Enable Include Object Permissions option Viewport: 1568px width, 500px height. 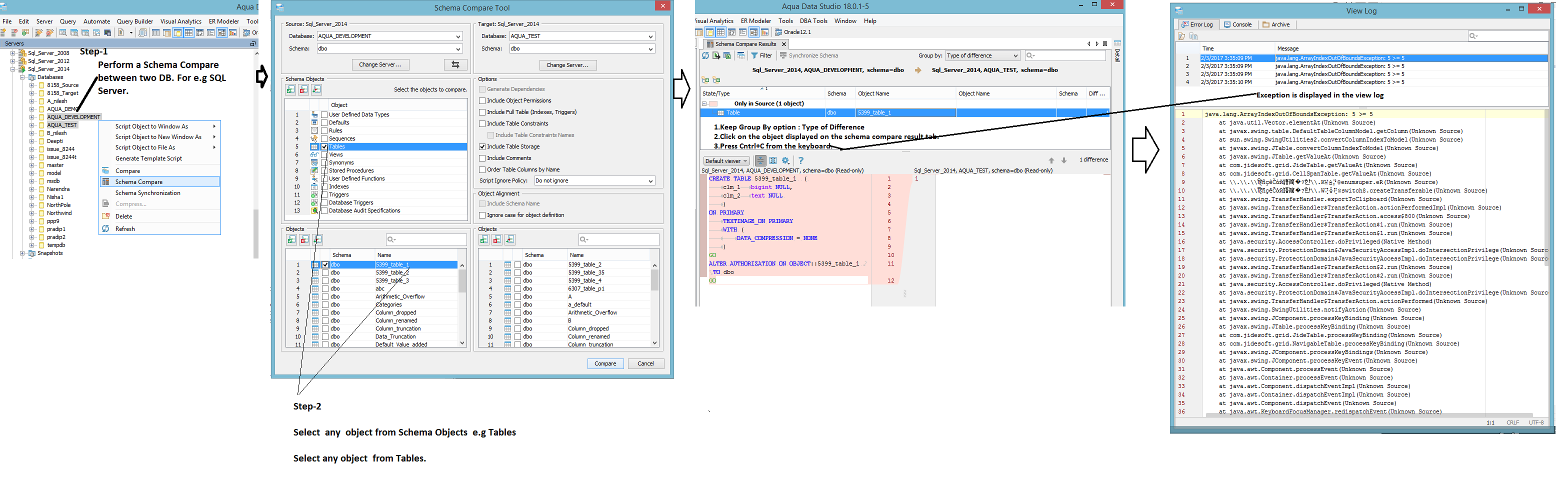point(482,100)
